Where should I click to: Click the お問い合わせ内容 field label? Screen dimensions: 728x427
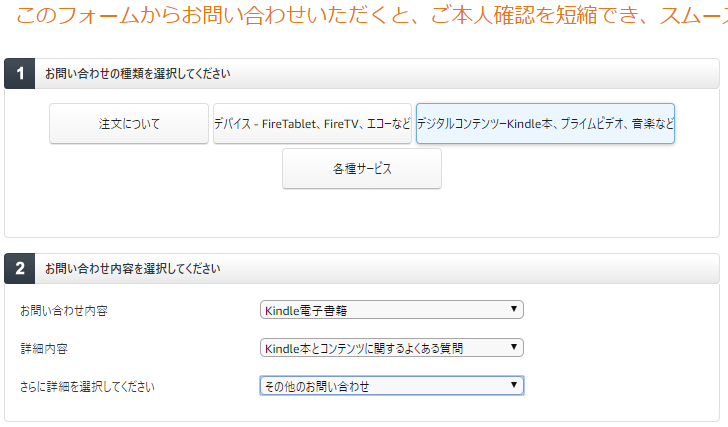64,311
